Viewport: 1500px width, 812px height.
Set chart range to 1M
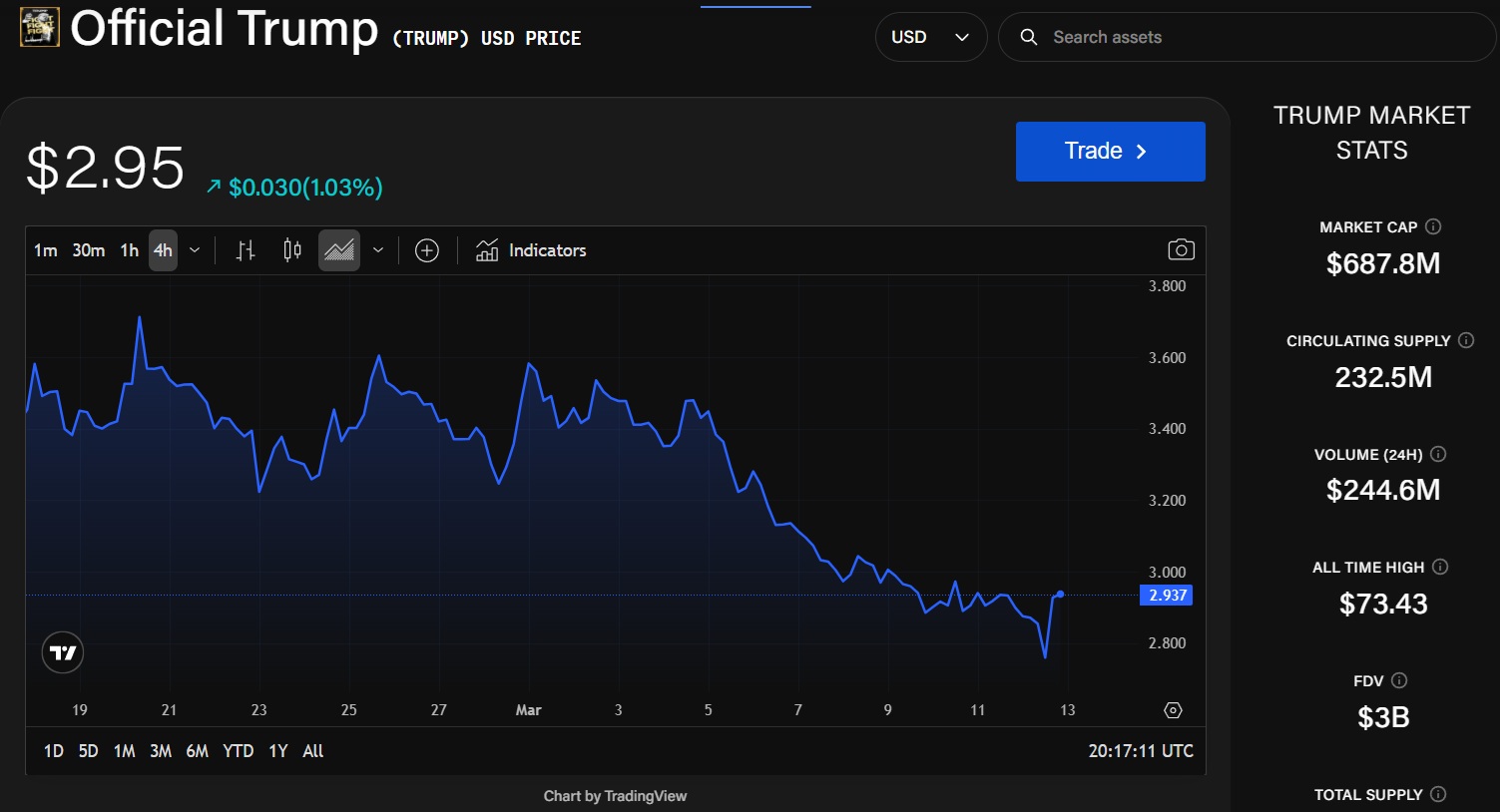pyautogui.click(x=125, y=751)
